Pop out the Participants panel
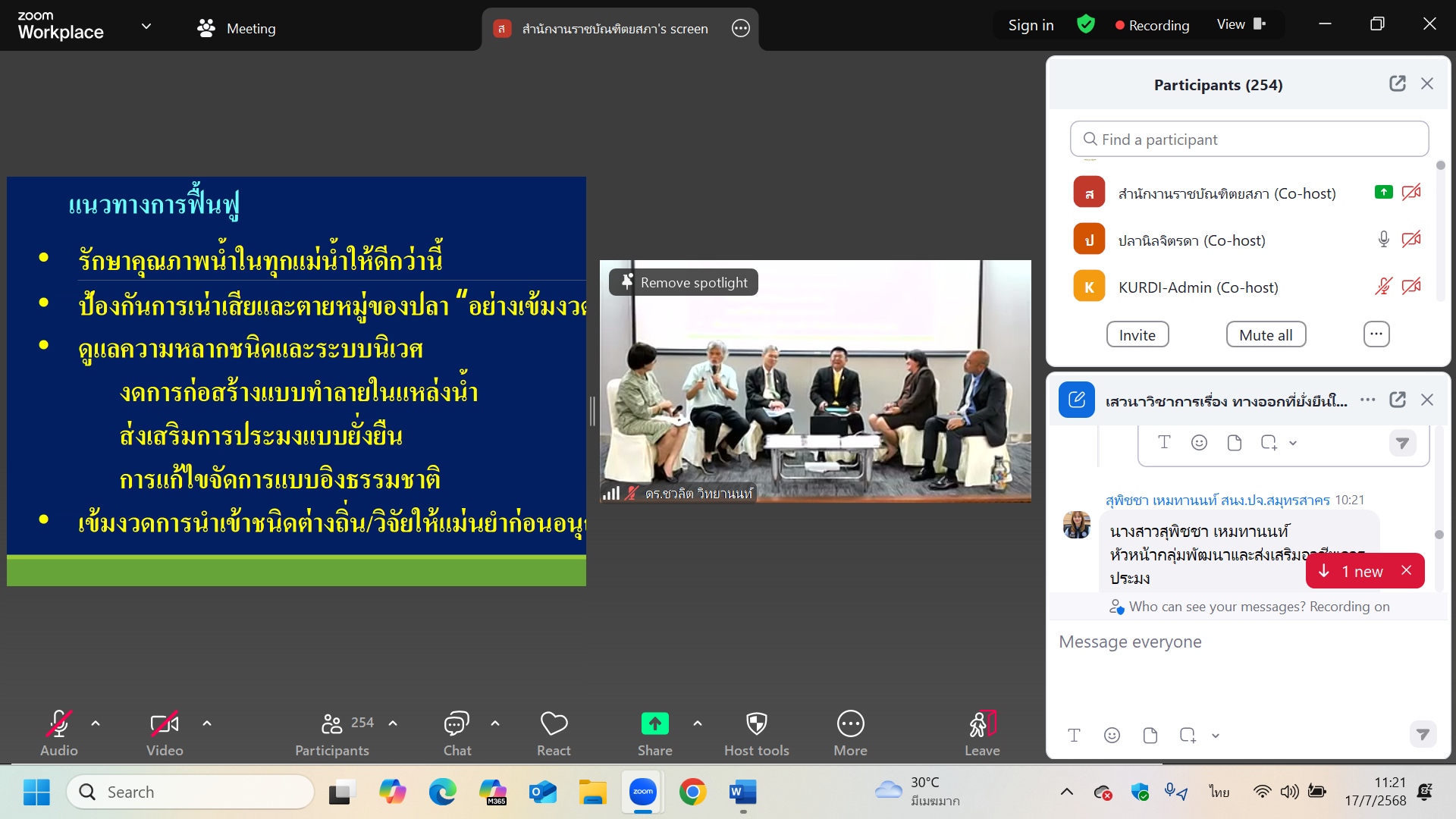 coord(1398,83)
